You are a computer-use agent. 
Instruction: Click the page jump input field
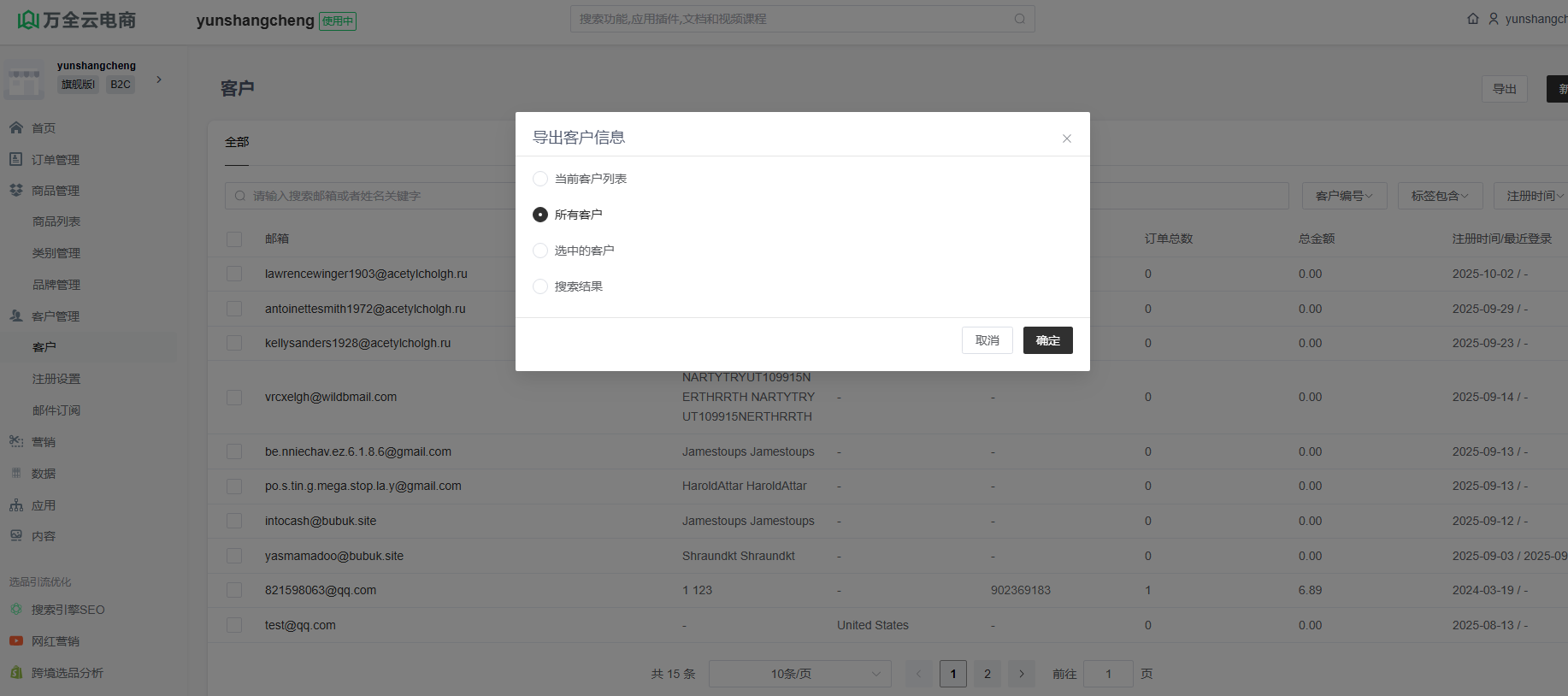[x=1108, y=674]
